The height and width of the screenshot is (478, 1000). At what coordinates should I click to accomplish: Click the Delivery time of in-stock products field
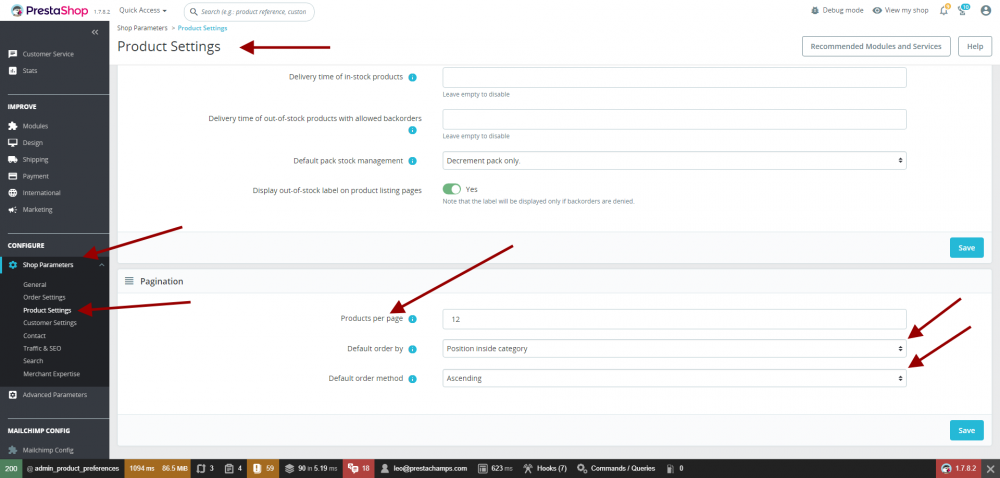tap(674, 77)
